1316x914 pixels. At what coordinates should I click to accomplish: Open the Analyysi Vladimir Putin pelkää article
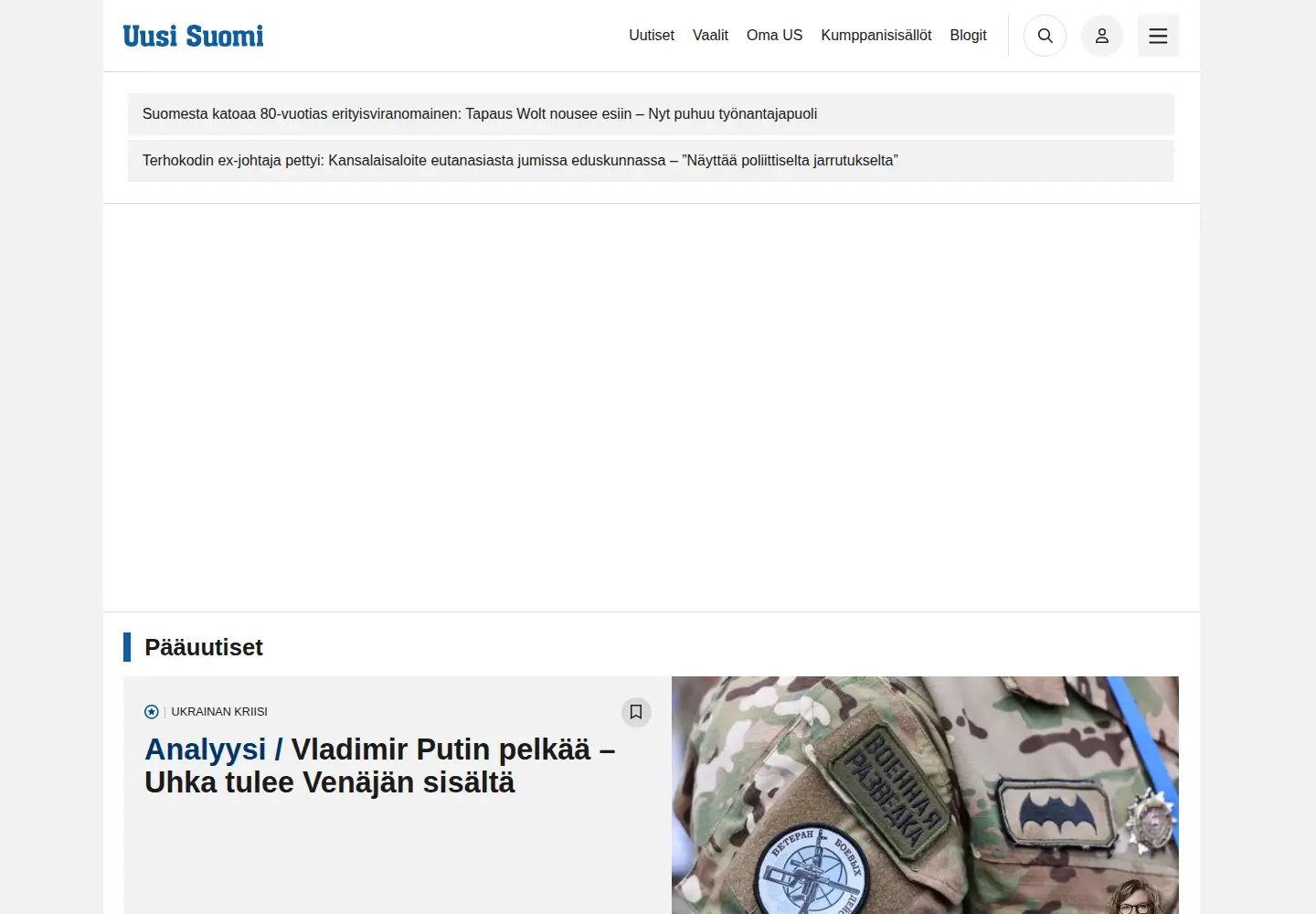pos(380,766)
